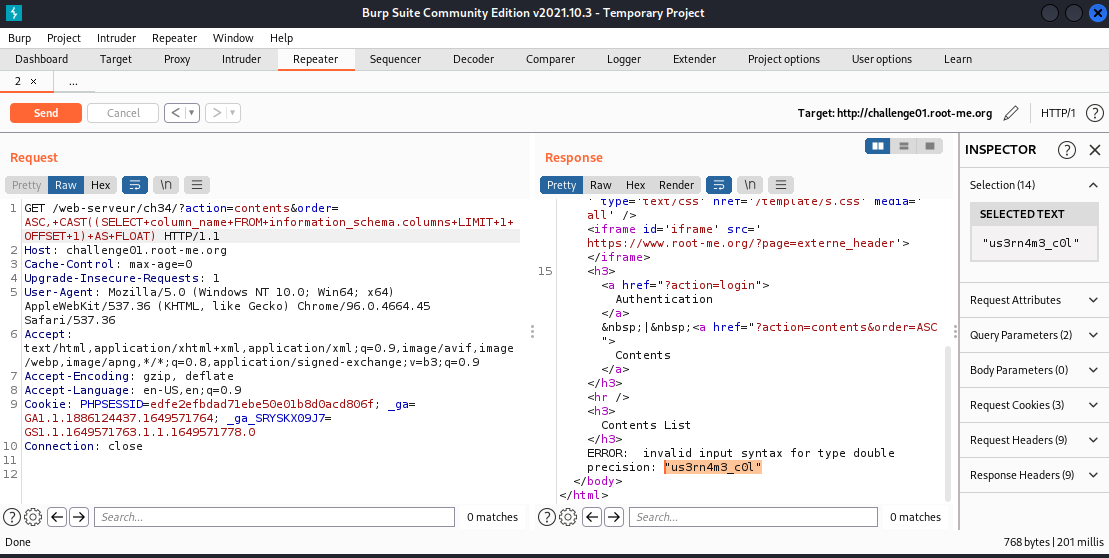Open request message actions hamburger menu
The width and height of the screenshot is (1109, 558).
tap(197, 185)
